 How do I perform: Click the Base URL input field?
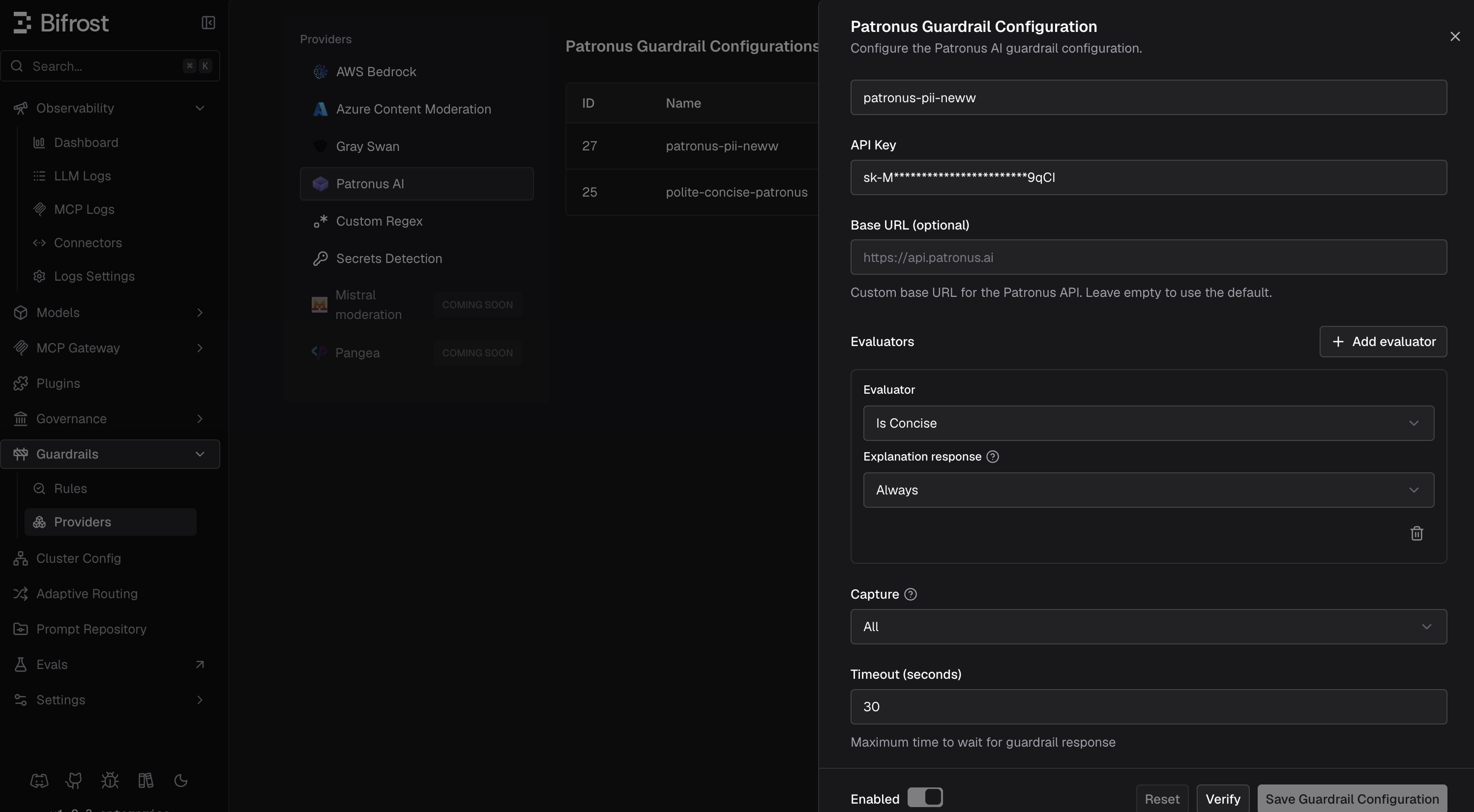1149,258
